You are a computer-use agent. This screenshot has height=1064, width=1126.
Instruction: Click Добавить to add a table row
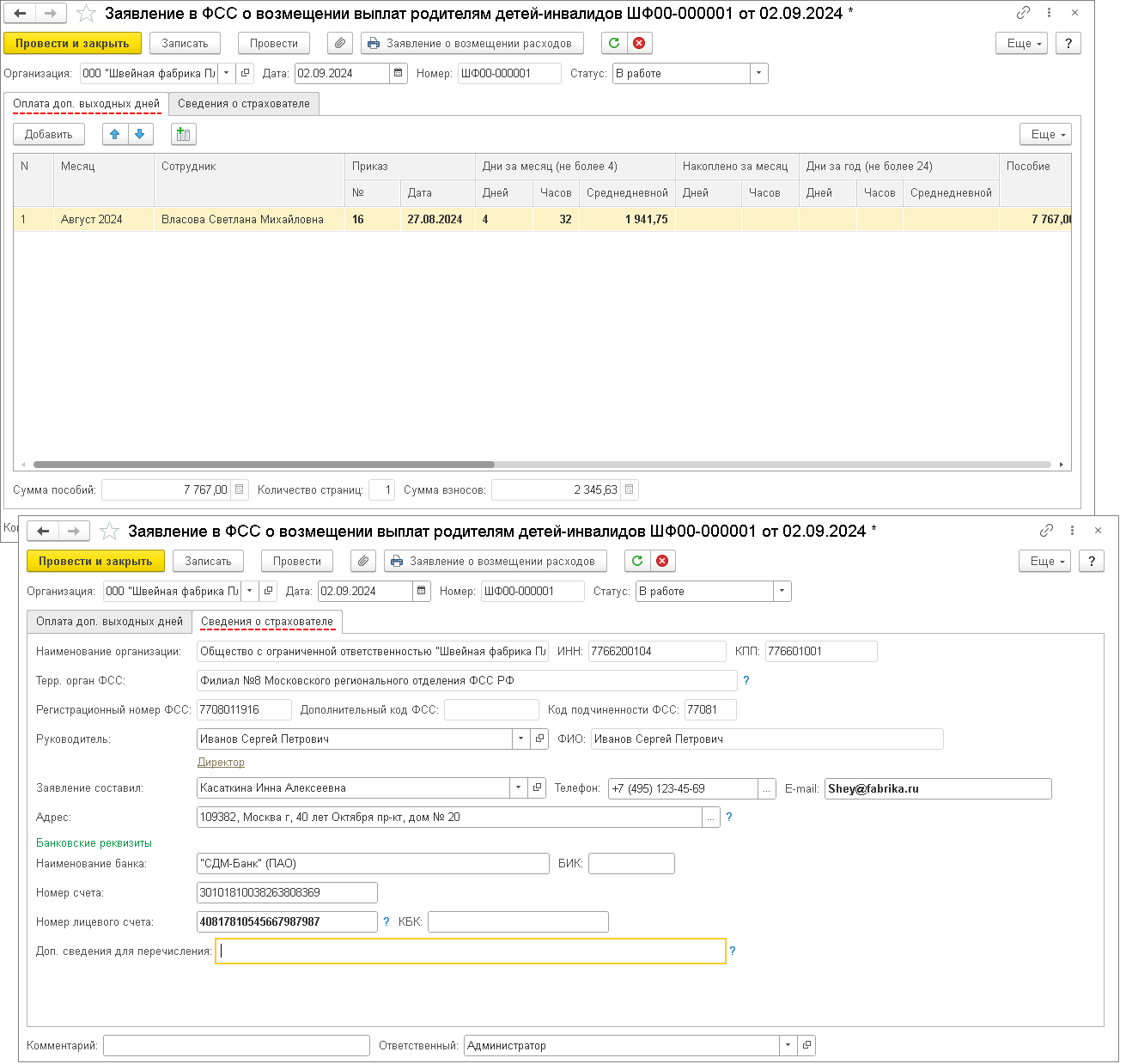point(49,134)
